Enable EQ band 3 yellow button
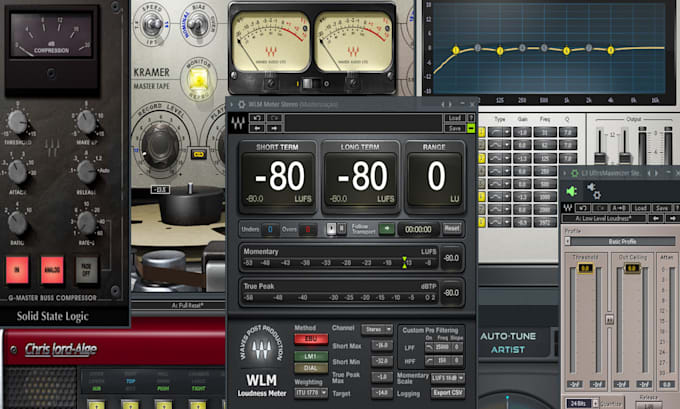680x409 pixels. click(x=481, y=158)
